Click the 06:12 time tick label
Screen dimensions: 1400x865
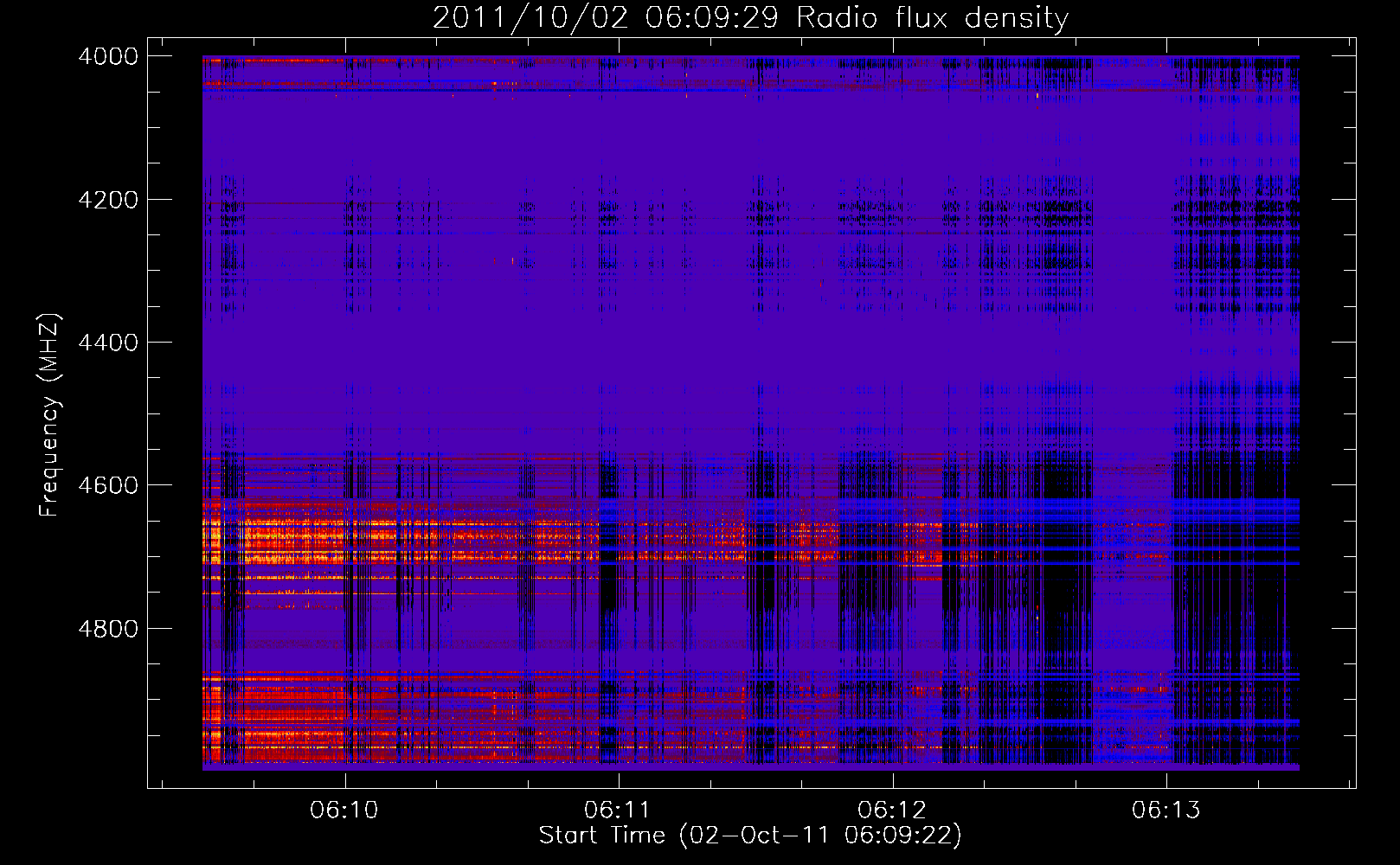(892, 810)
